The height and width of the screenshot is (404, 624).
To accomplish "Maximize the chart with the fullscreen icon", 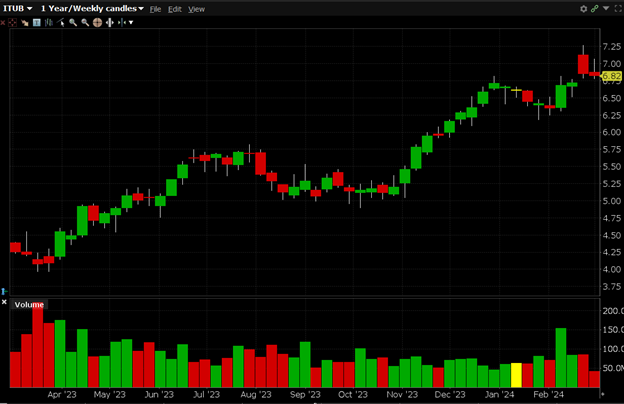I will pyautogui.click(x=618, y=8).
